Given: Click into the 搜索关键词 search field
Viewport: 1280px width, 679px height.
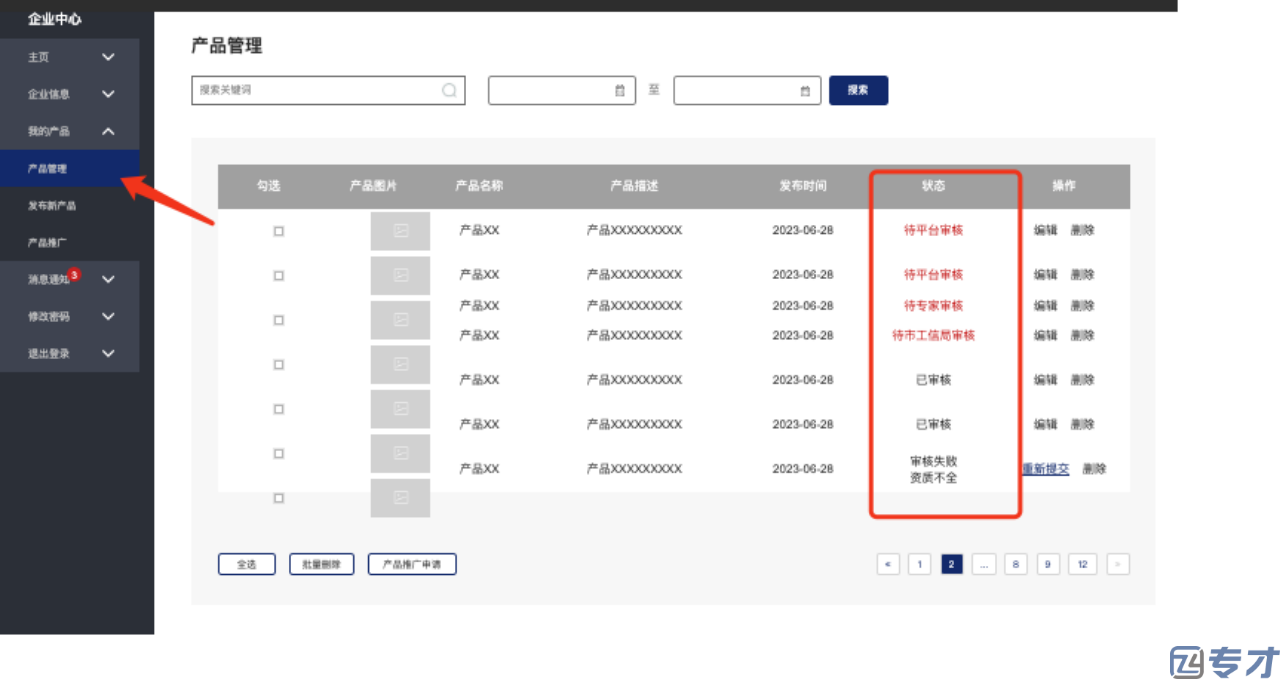Looking at the screenshot, I should pyautogui.click(x=315, y=90).
